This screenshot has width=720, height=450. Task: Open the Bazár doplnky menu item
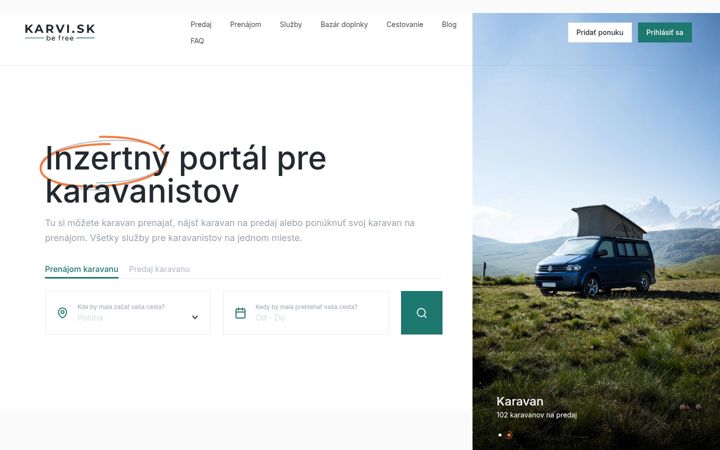(x=344, y=24)
